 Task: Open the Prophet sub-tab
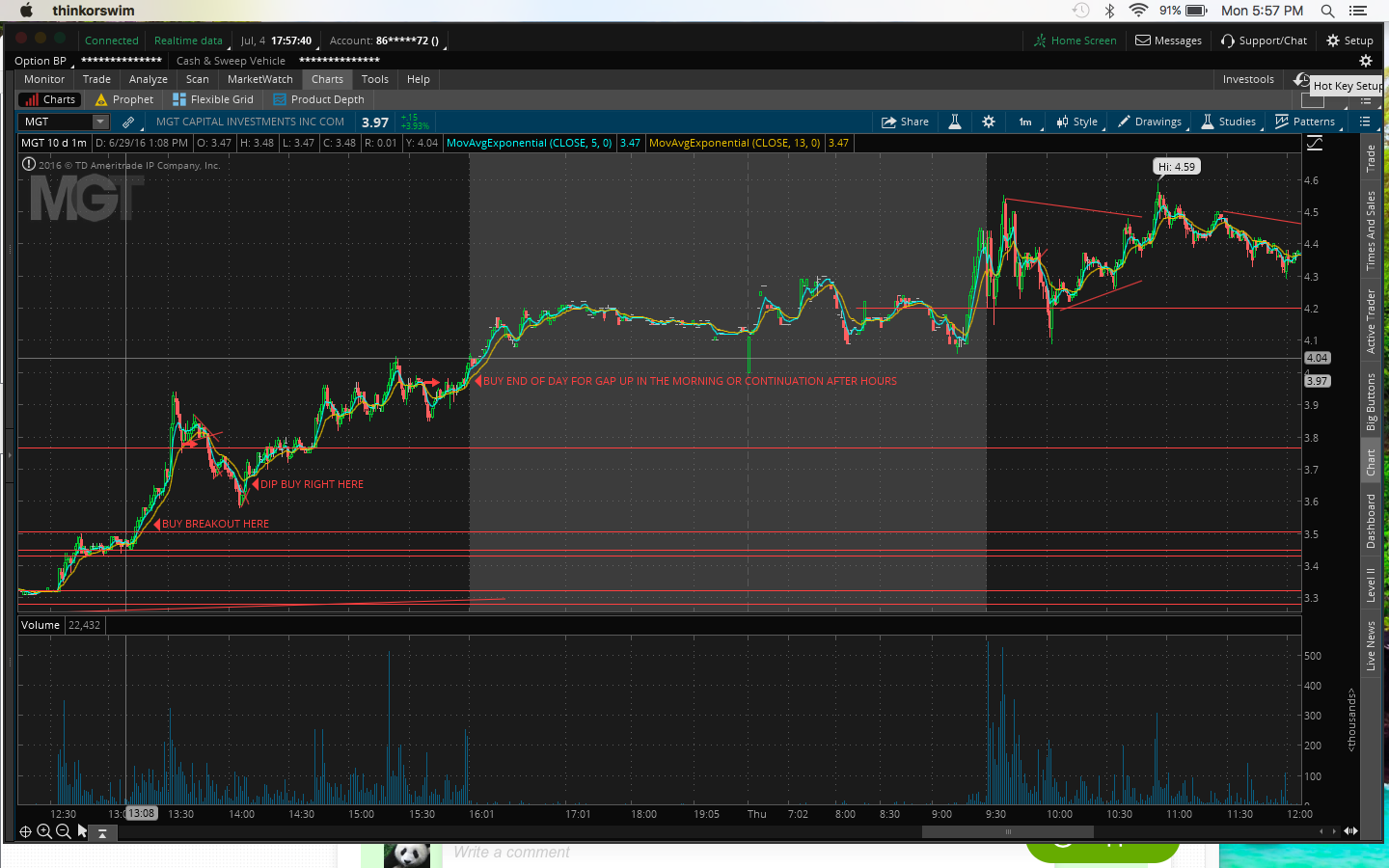(x=124, y=99)
